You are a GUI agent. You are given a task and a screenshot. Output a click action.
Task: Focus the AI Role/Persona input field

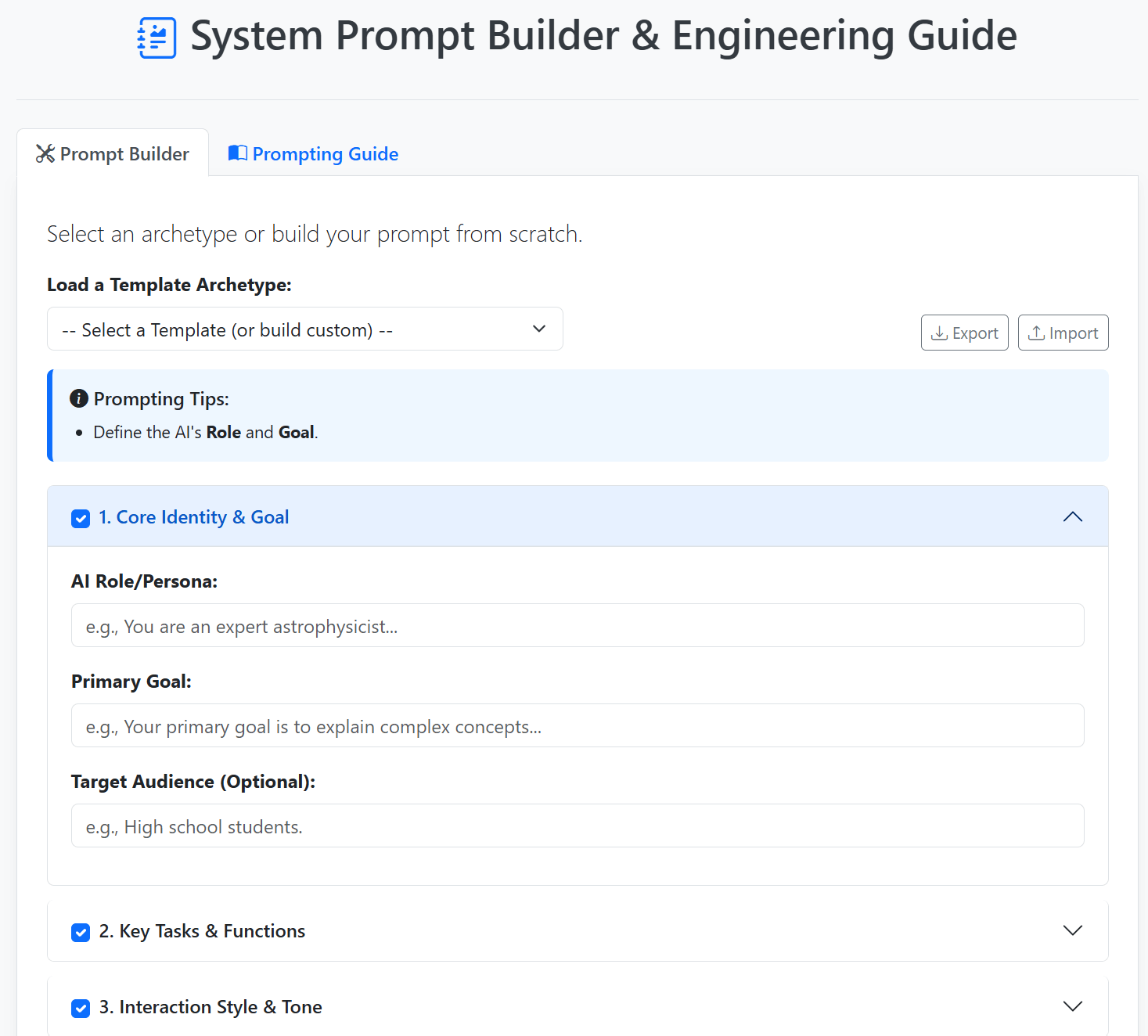click(578, 625)
